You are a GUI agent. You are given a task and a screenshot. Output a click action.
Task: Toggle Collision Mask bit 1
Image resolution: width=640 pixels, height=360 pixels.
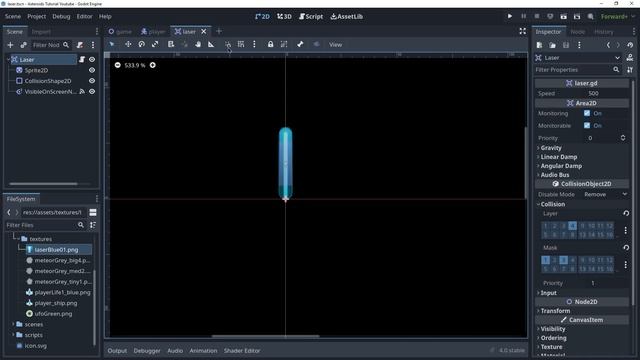[x=545, y=260]
